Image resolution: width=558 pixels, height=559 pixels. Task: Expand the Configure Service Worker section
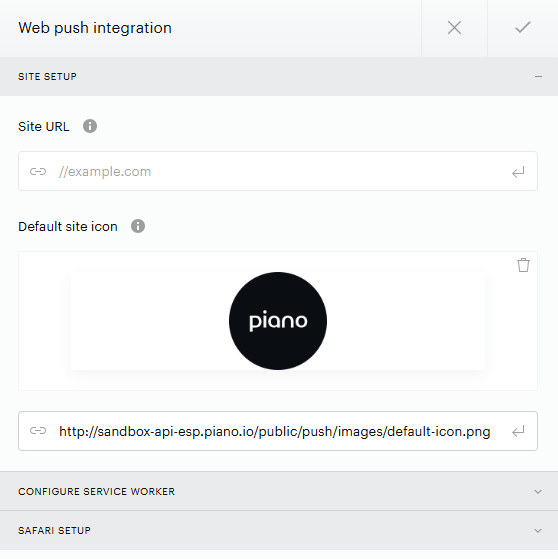[538, 492]
